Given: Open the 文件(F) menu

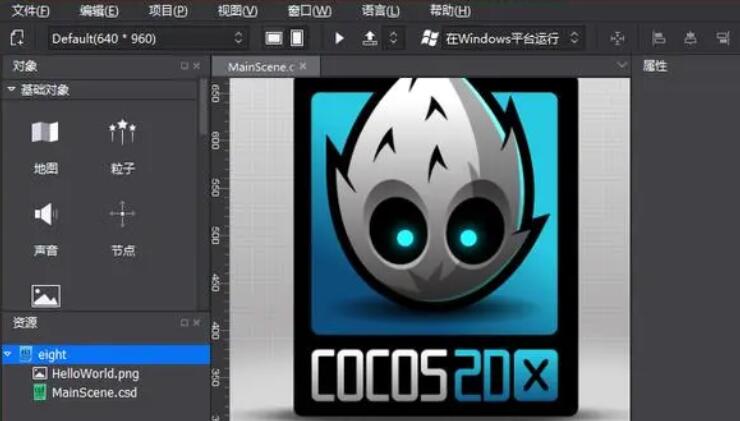Looking at the screenshot, I should click(x=31, y=10).
